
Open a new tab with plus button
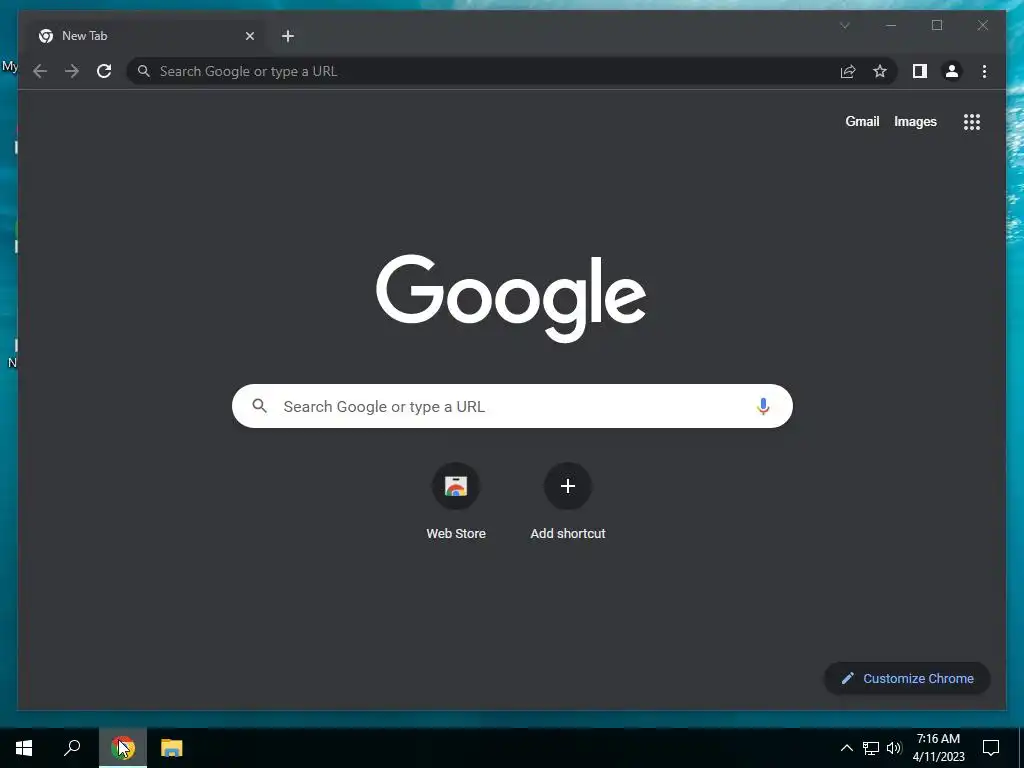point(288,36)
